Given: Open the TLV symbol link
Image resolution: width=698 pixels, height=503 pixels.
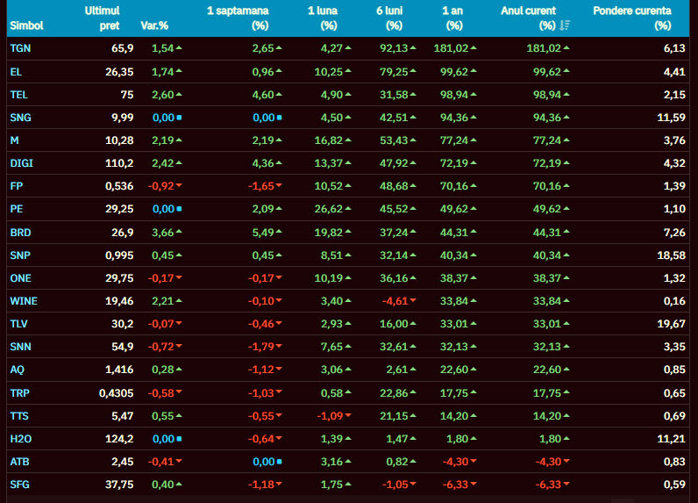Looking at the screenshot, I should pyautogui.click(x=18, y=324).
